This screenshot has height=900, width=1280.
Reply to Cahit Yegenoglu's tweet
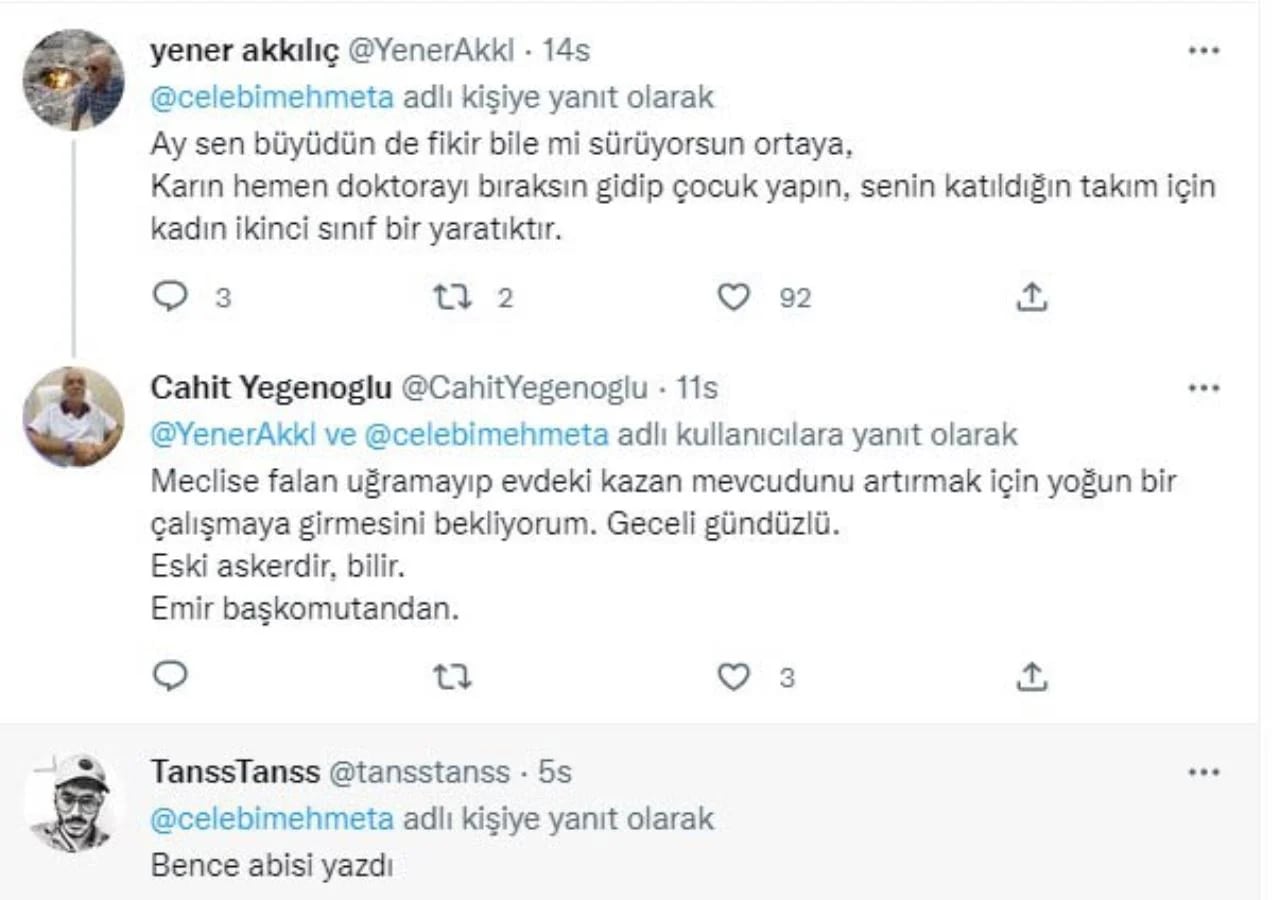click(x=171, y=677)
